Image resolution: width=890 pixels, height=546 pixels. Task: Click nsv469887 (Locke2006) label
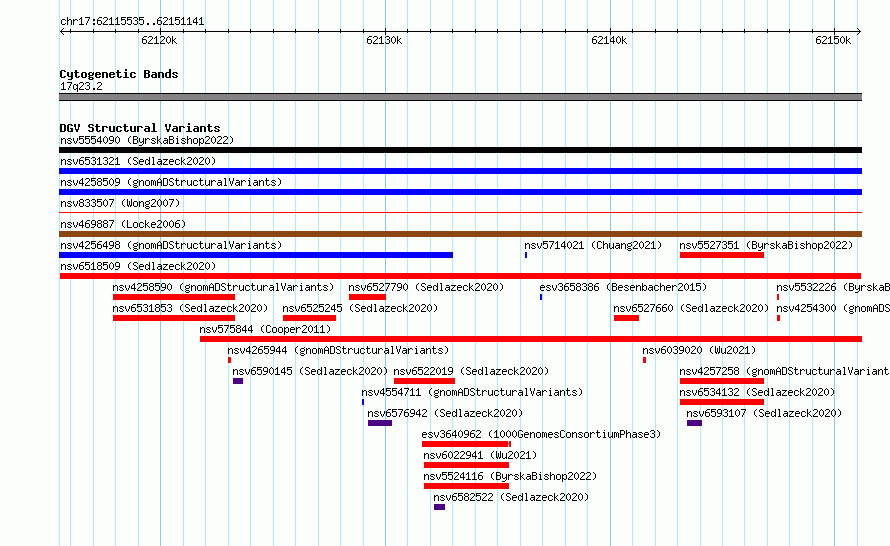tap(123, 224)
